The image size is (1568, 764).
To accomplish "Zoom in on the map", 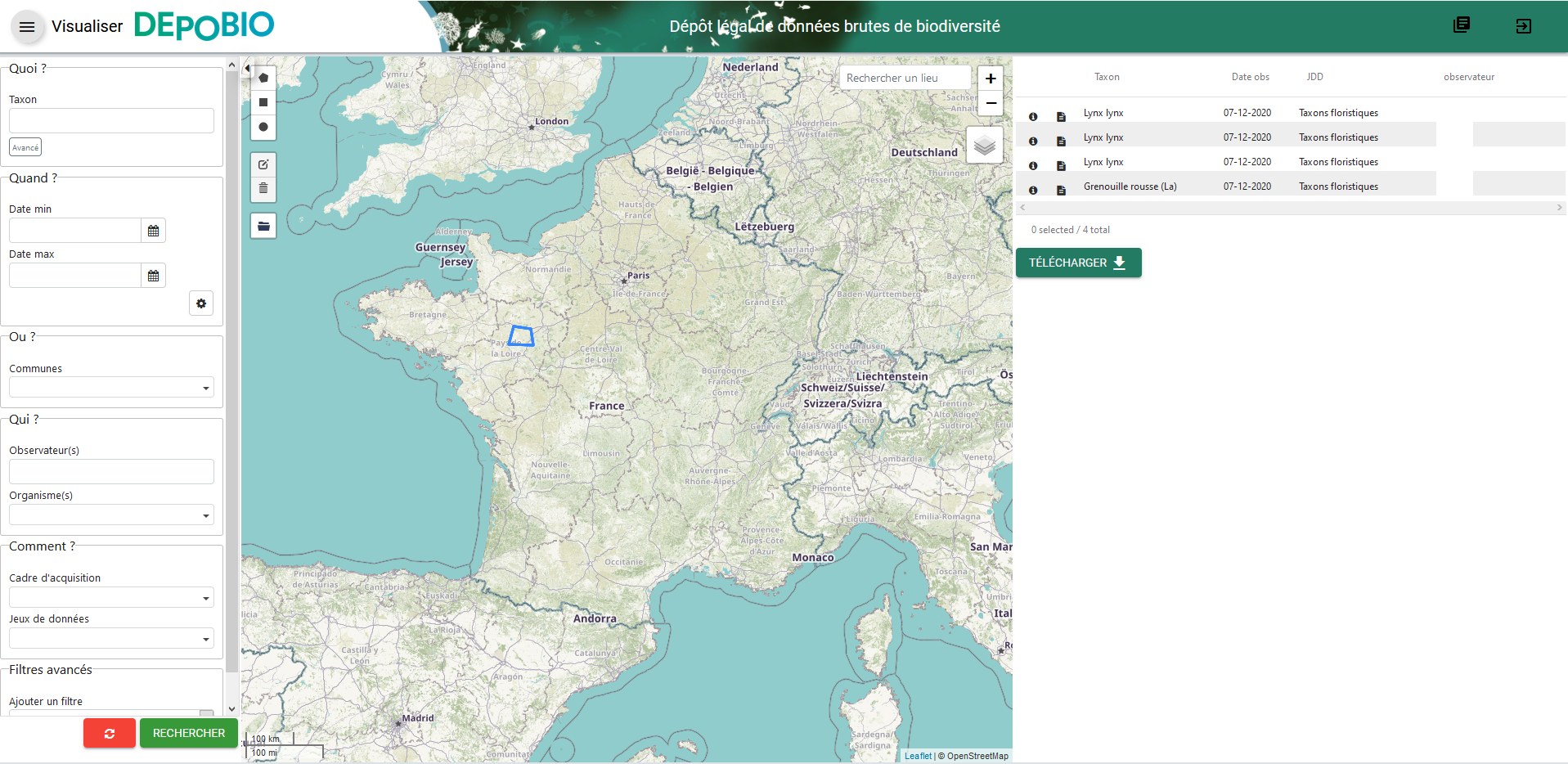I will click(x=991, y=79).
